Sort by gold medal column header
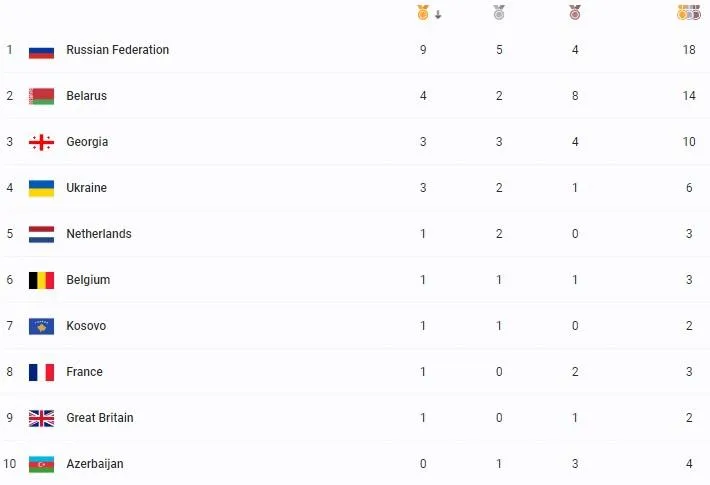Viewport: 710px width, 485px height. click(x=423, y=13)
